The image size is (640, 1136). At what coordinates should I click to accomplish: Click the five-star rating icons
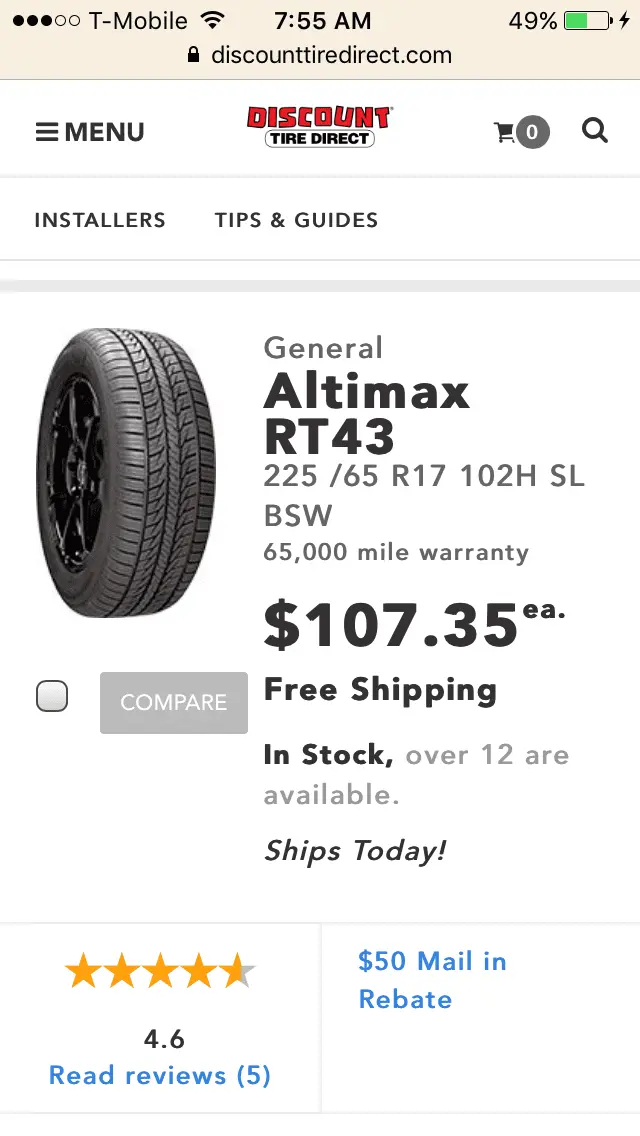tap(160, 970)
